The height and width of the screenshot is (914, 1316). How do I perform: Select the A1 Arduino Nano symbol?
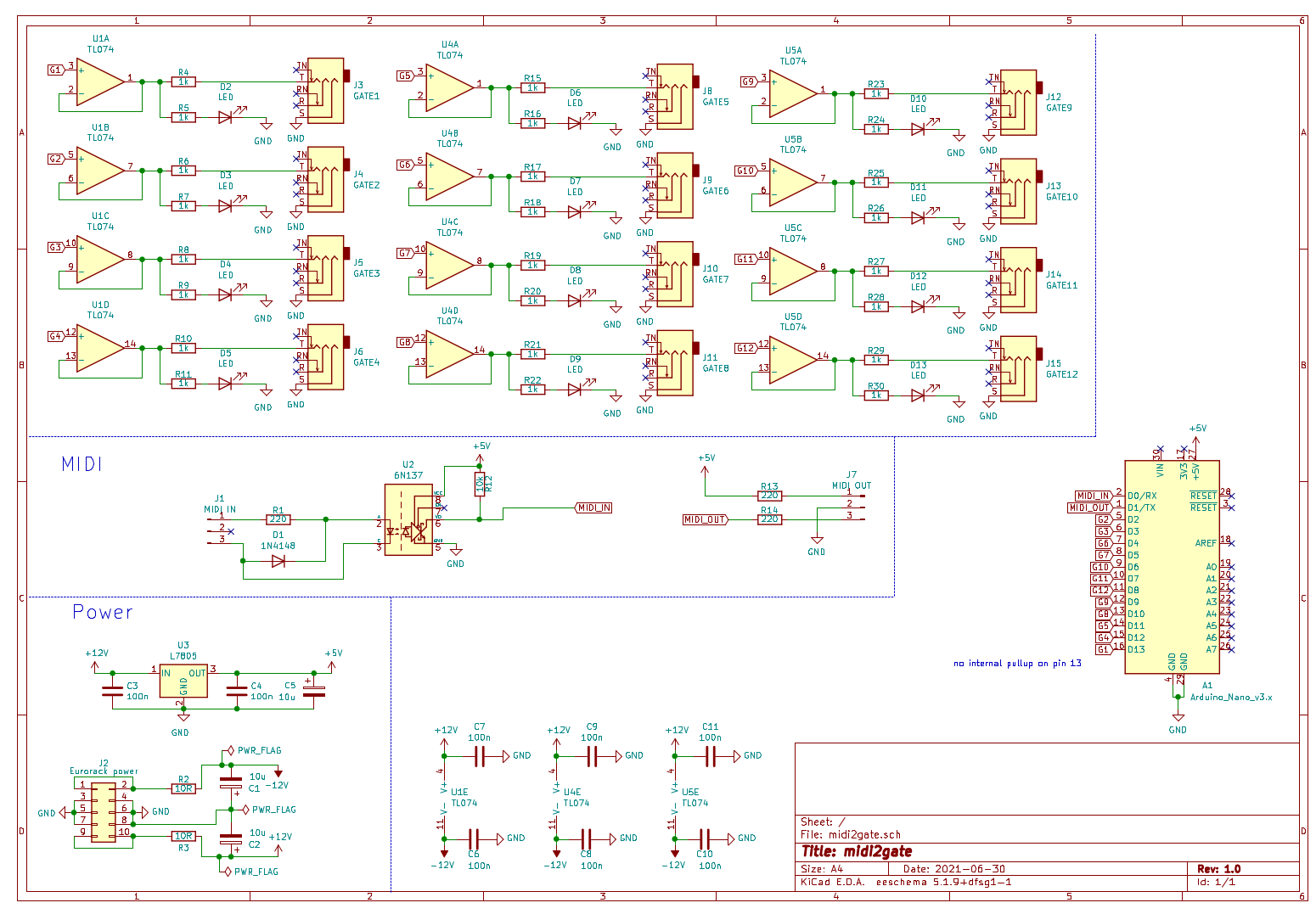click(x=1172, y=567)
